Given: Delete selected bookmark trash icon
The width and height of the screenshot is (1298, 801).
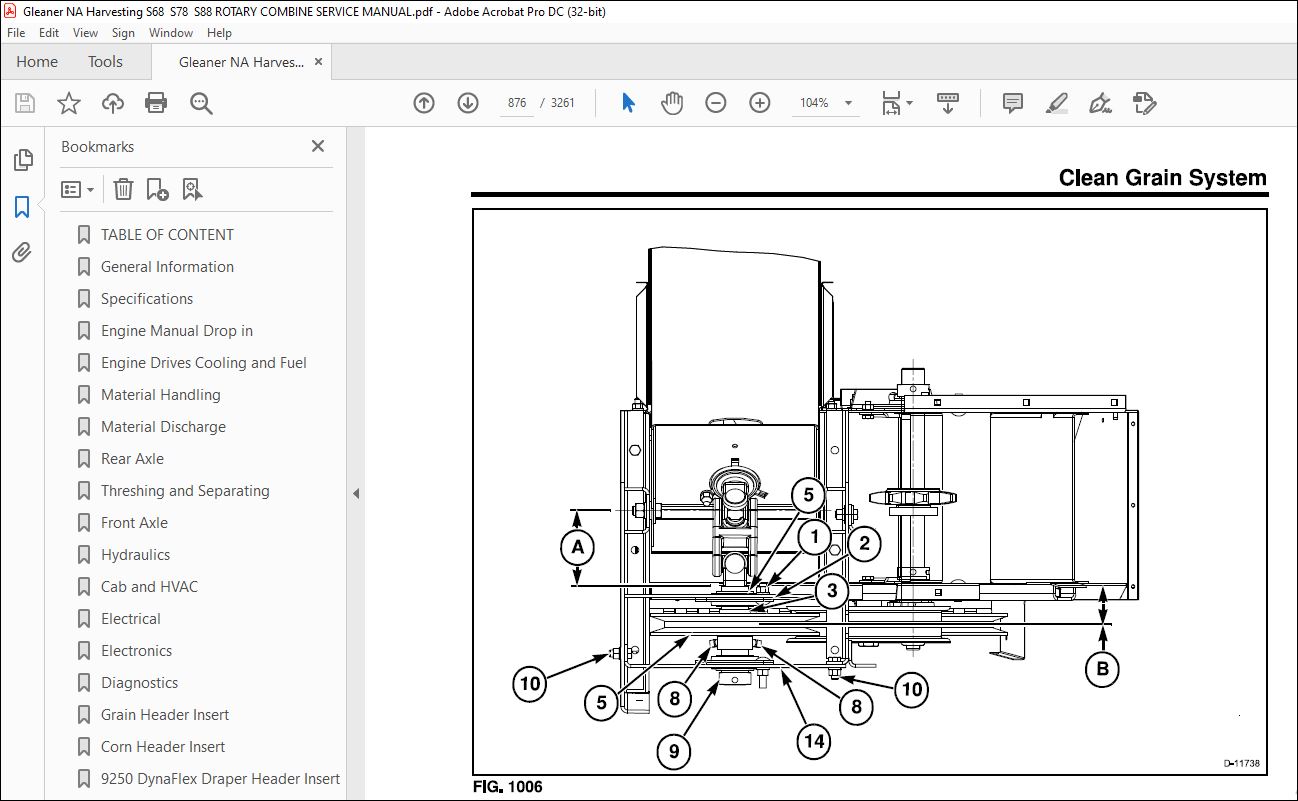Looking at the screenshot, I should pyautogui.click(x=123, y=189).
